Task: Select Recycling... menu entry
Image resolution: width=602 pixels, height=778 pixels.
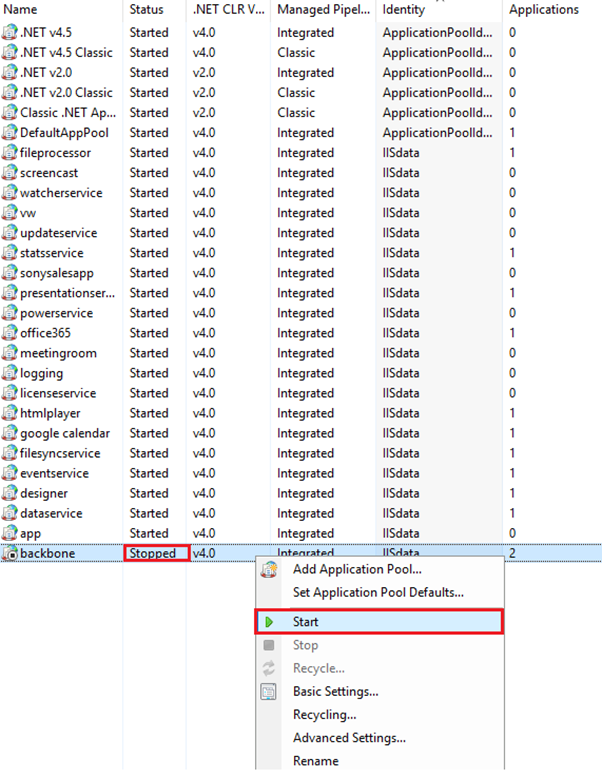Action: 324,715
